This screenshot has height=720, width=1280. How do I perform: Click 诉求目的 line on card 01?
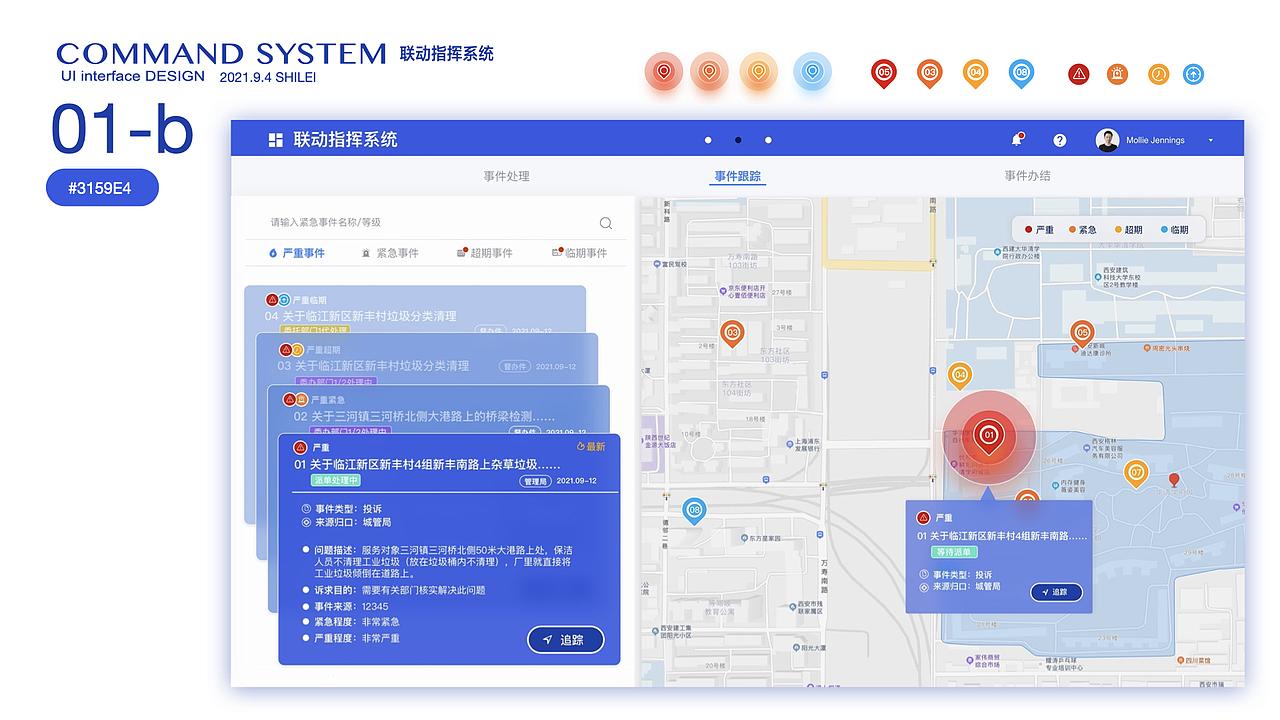click(x=400, y=590)
